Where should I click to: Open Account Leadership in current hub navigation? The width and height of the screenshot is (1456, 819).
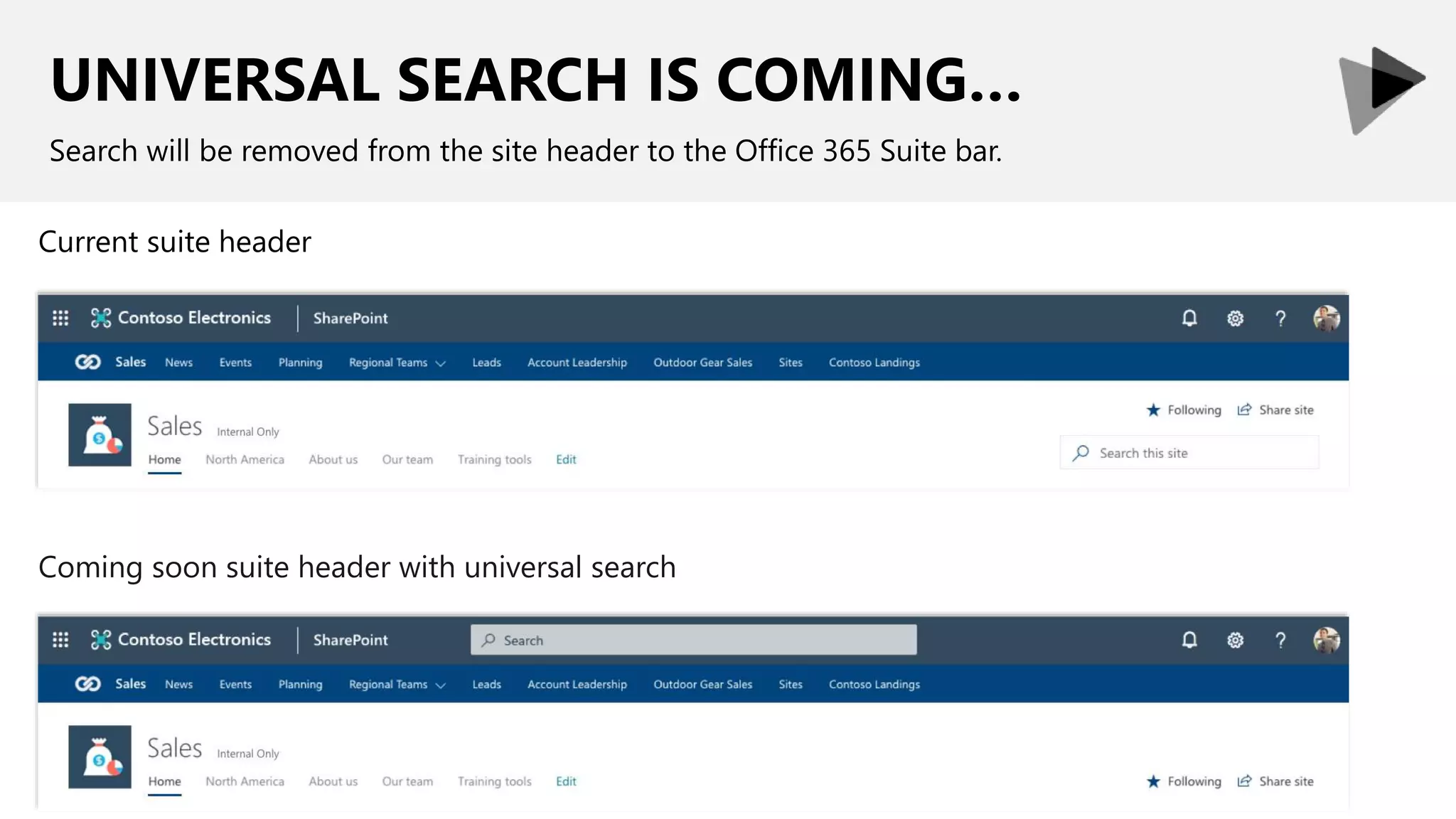tap(577, 363)
